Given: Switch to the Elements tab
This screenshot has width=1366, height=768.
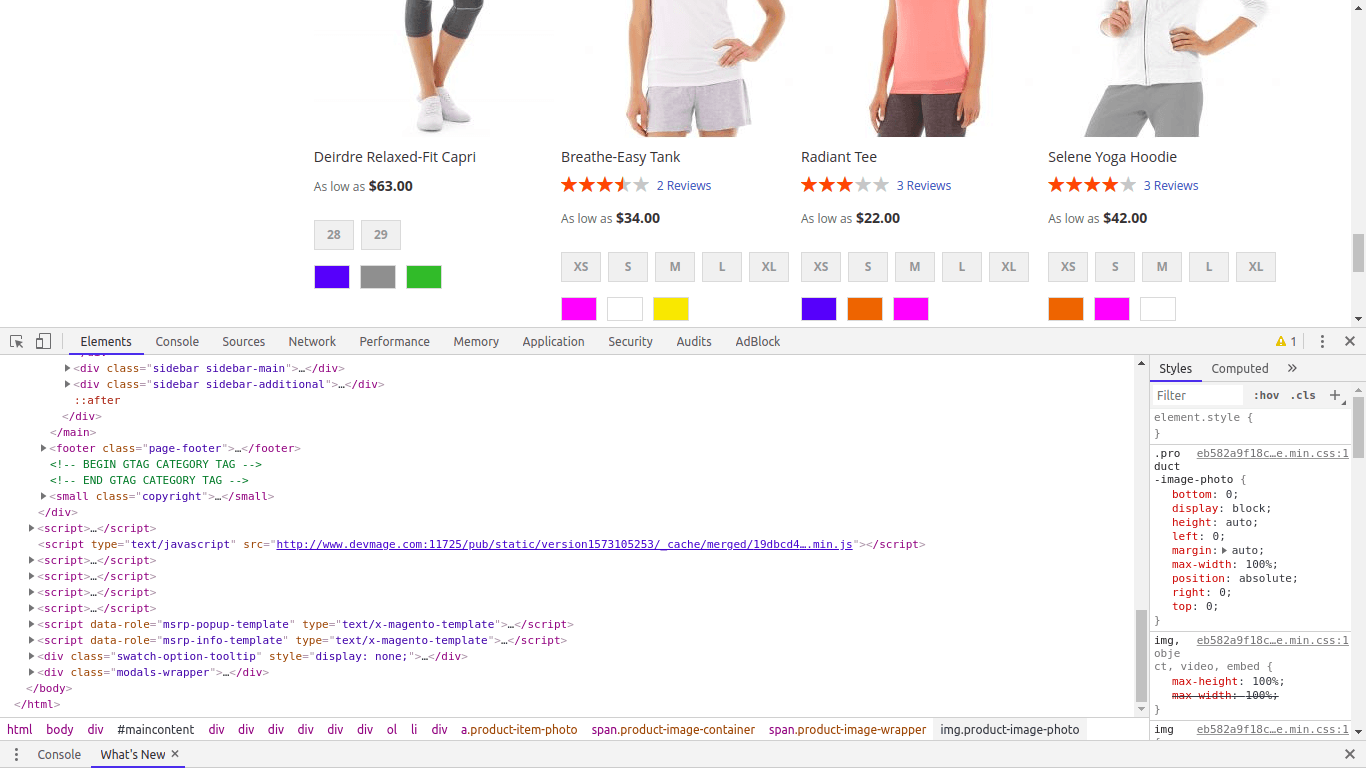Looking at the screenshot, I should 106,341.
